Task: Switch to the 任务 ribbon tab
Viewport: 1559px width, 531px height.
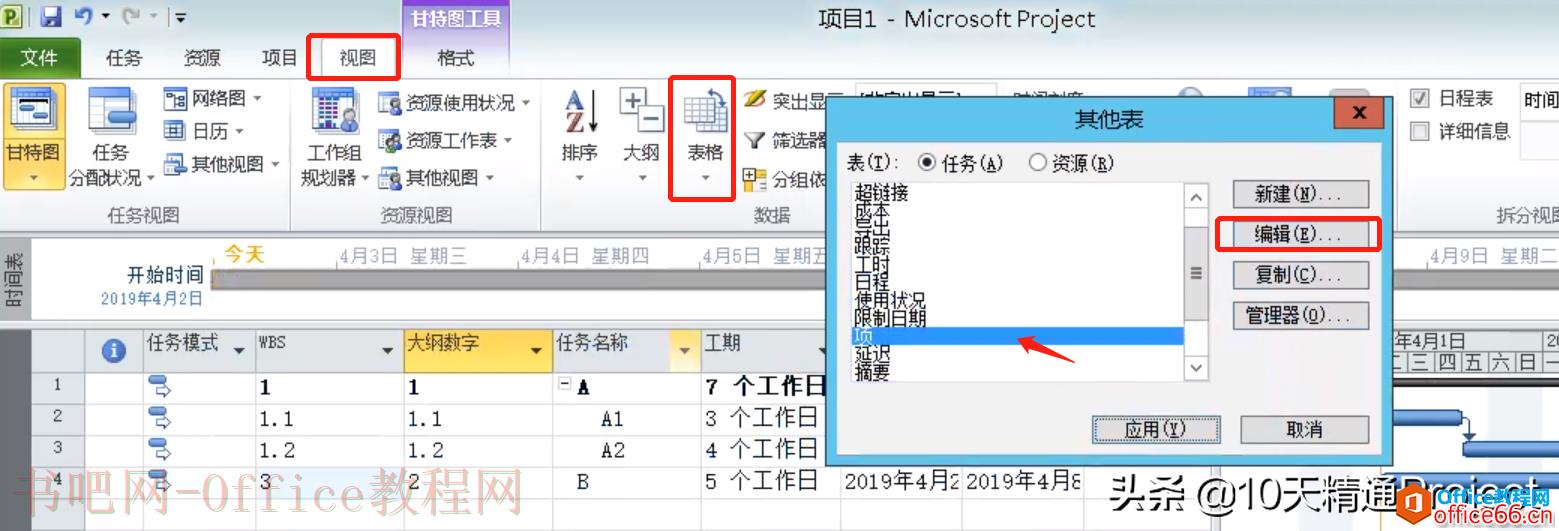Action: click(124, 58)
